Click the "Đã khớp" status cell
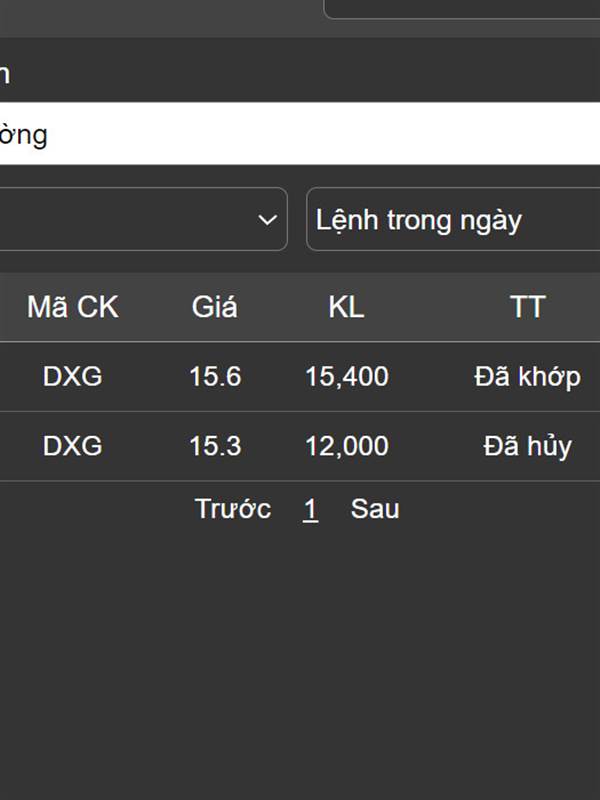 [x=527, y=377]
